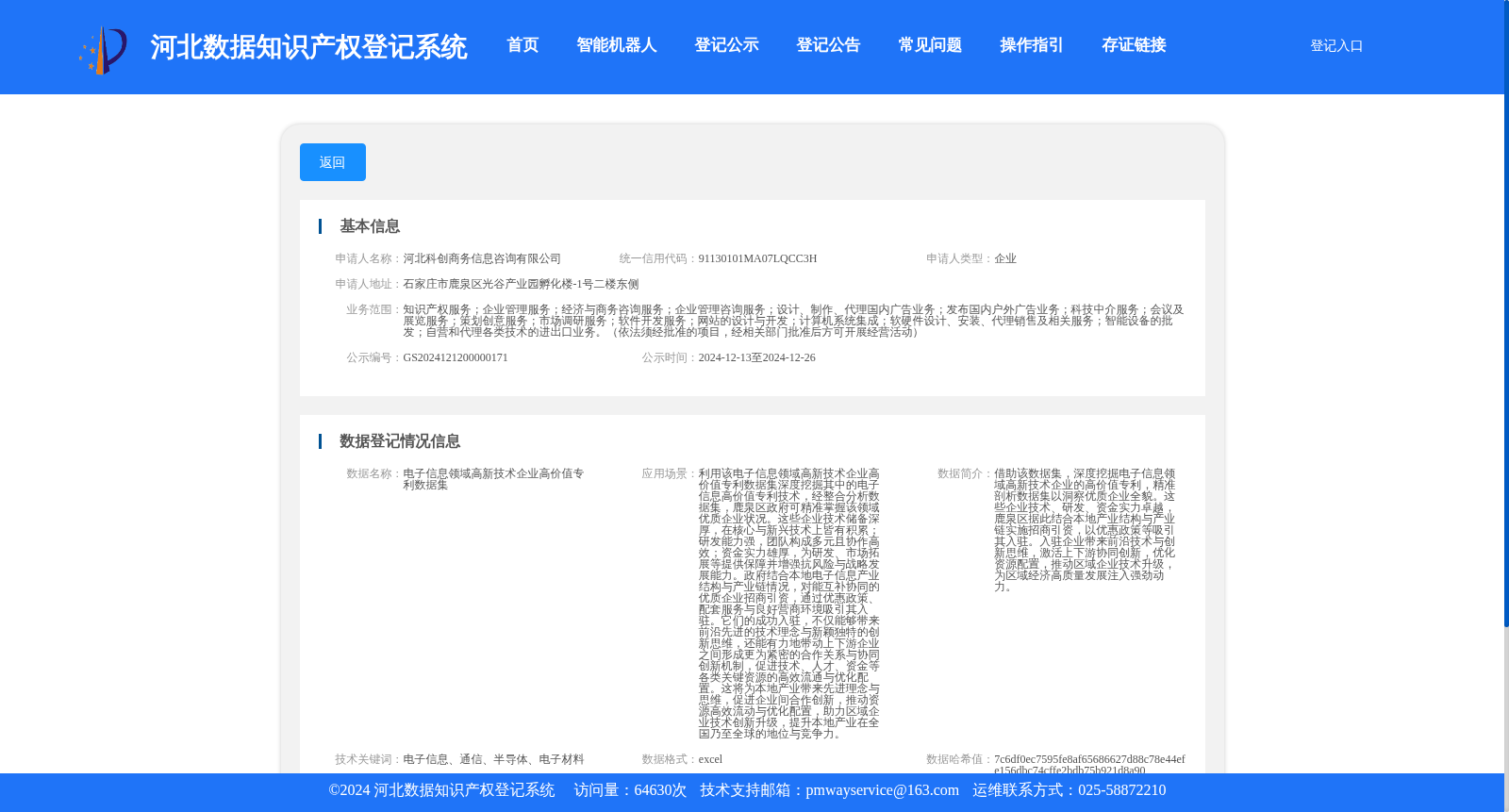Click the page vertical scrollbar

[1506, 313]
